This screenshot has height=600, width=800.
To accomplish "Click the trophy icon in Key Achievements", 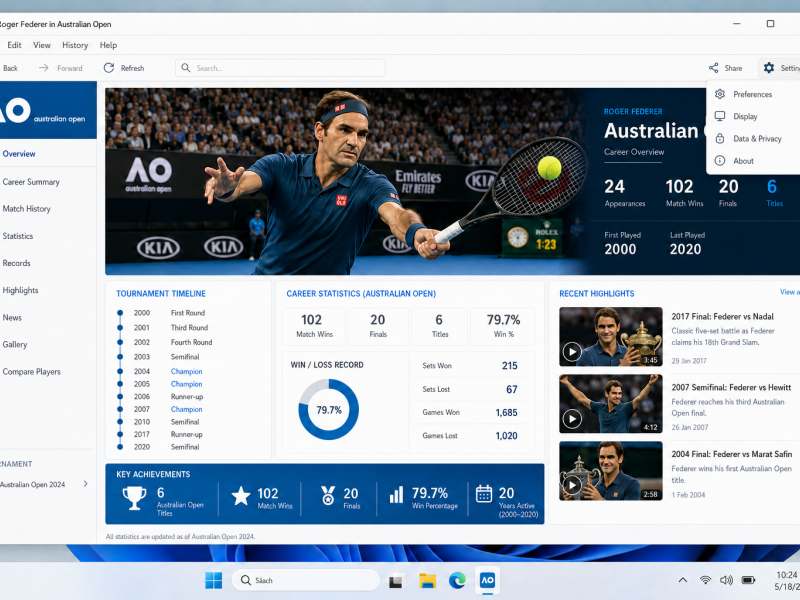I will click(134, 497).
